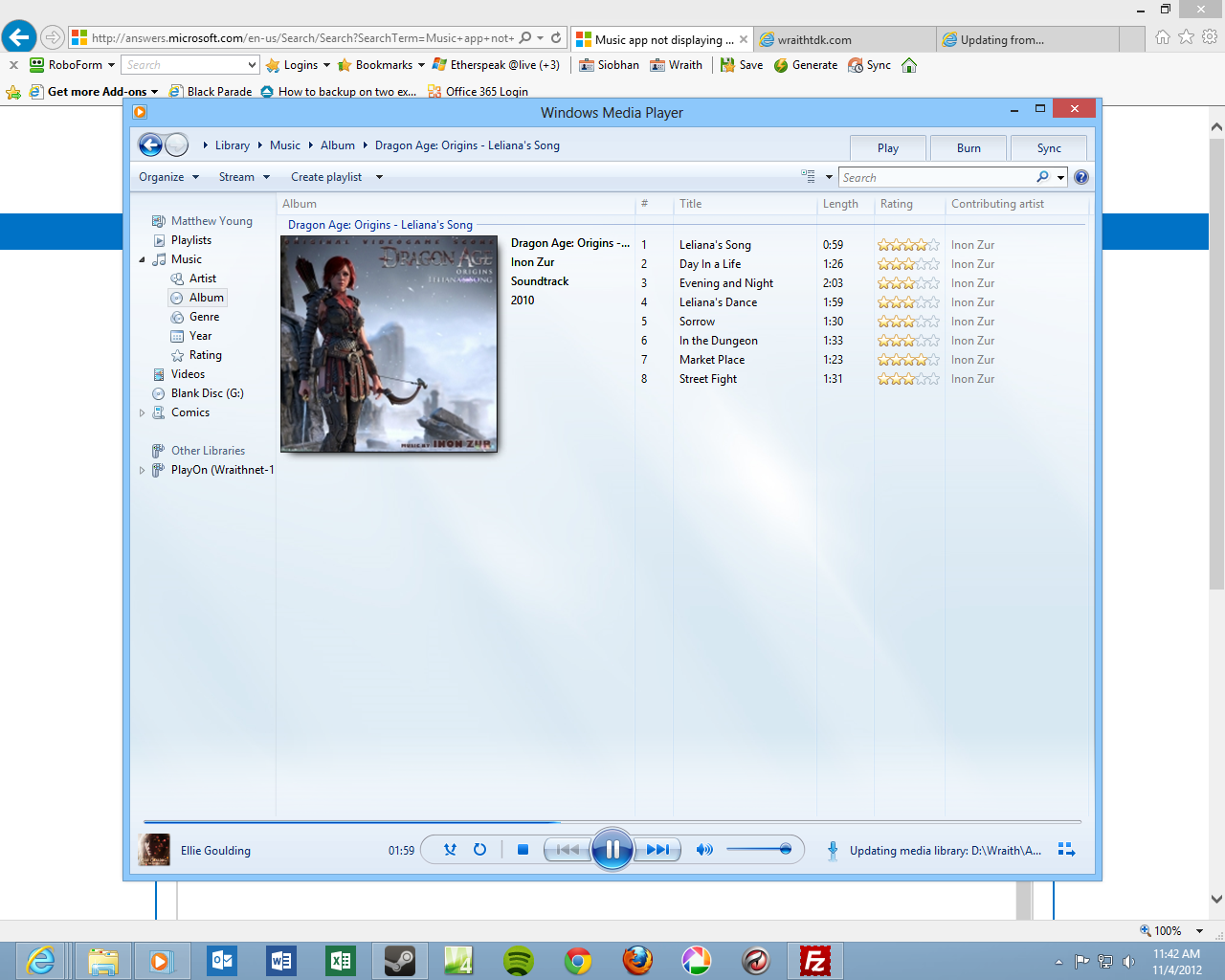1225x980 pixels.
Task: Open FileZilla from the taskbar
Action: pos(814,960)
